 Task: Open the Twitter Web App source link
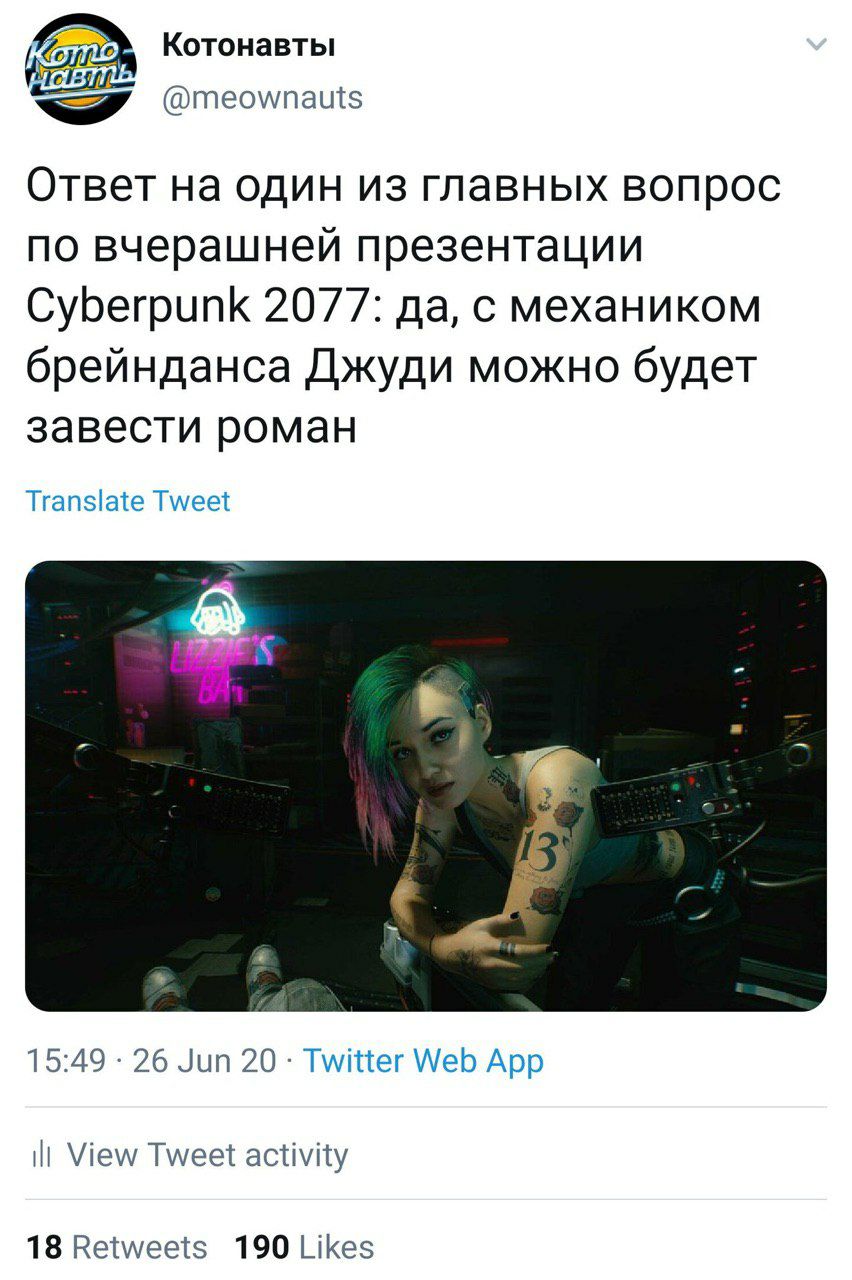423,1062
